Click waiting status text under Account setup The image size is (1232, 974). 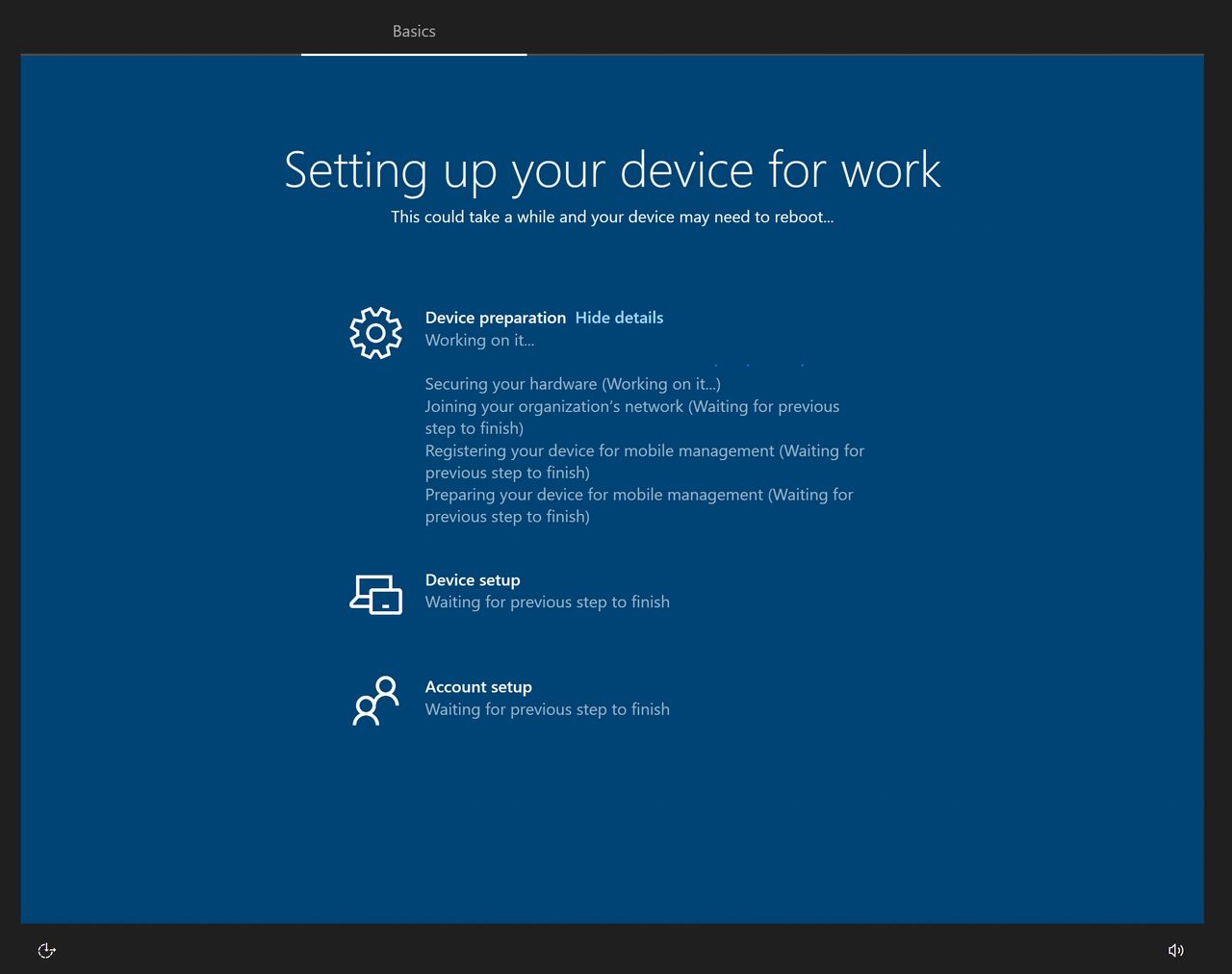tap(547, 709)
